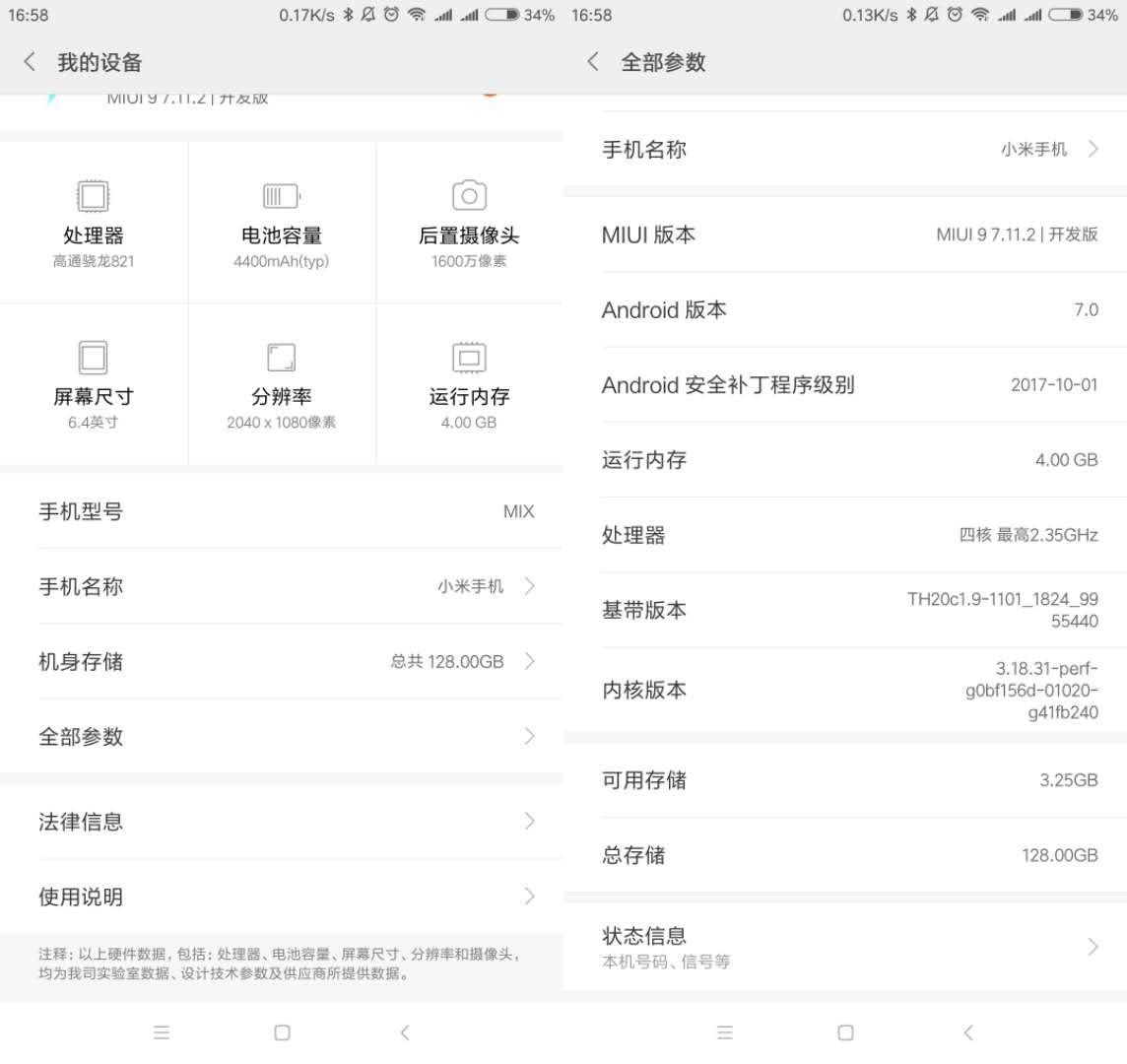Tap the resolution icon

(x=282, y=357)
